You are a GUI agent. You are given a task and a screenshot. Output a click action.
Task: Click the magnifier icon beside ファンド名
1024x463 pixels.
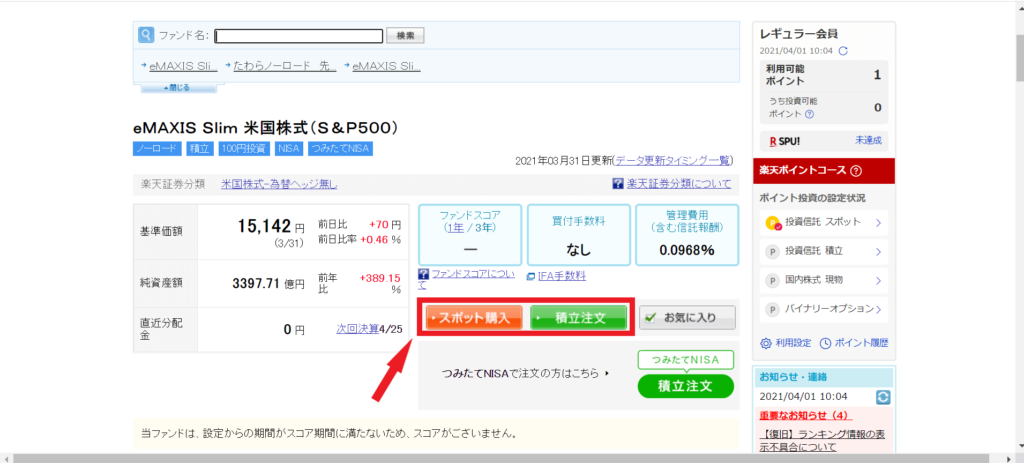coord(146,35)
